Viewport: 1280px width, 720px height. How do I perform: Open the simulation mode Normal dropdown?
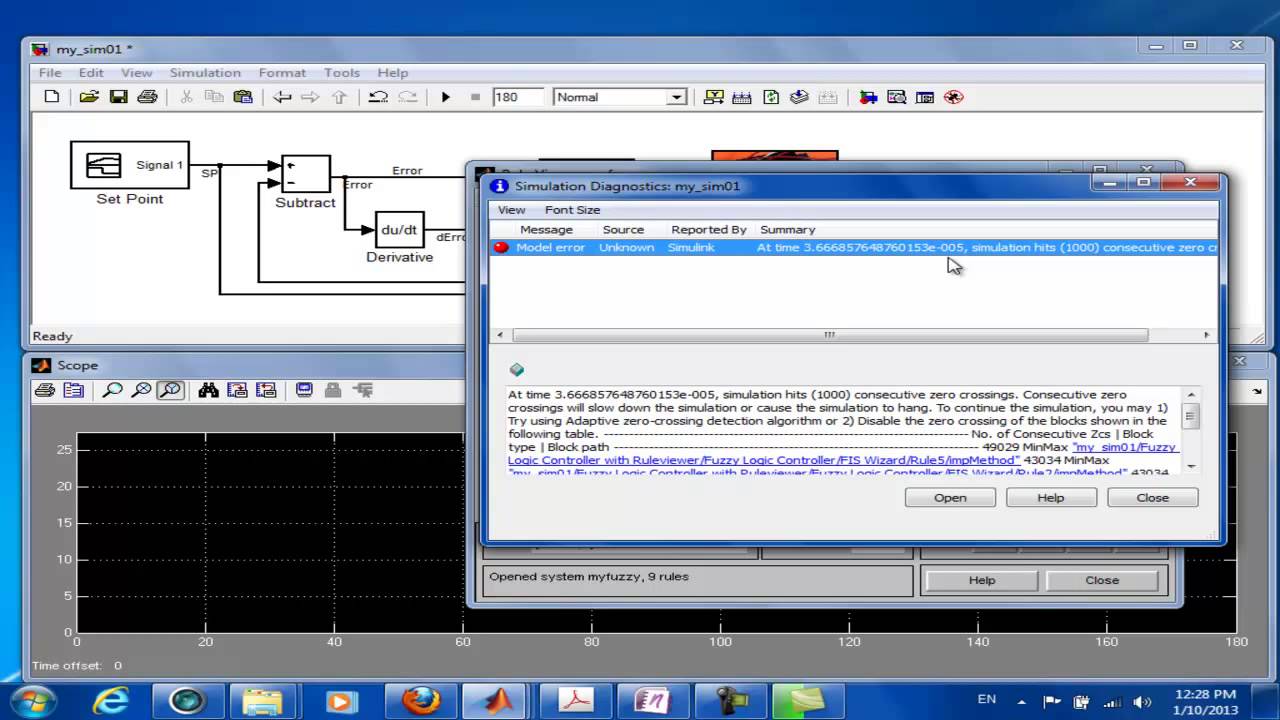(x=619, y=97)
